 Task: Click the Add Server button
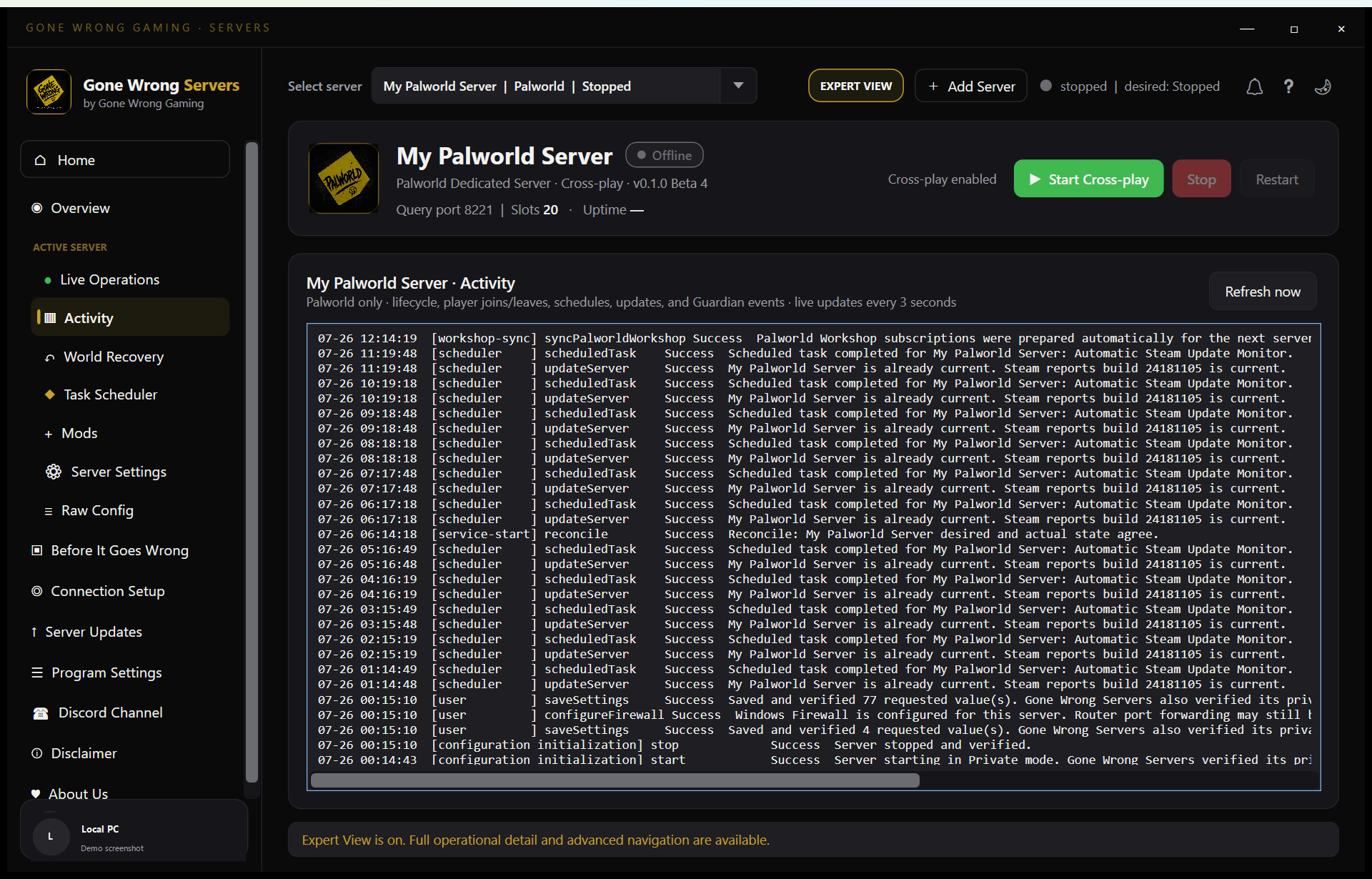coord(970,86)
